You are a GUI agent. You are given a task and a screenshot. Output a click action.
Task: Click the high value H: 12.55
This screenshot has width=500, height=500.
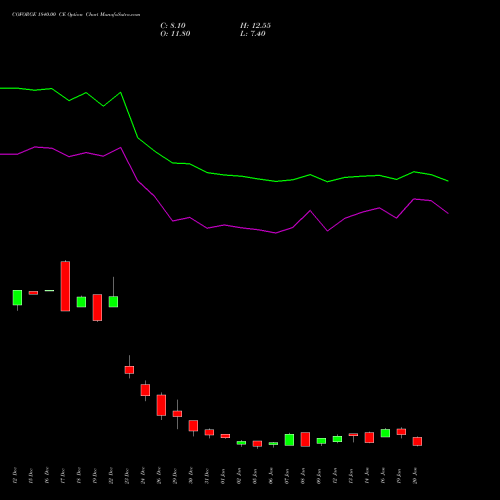click(x=255, y=26)
